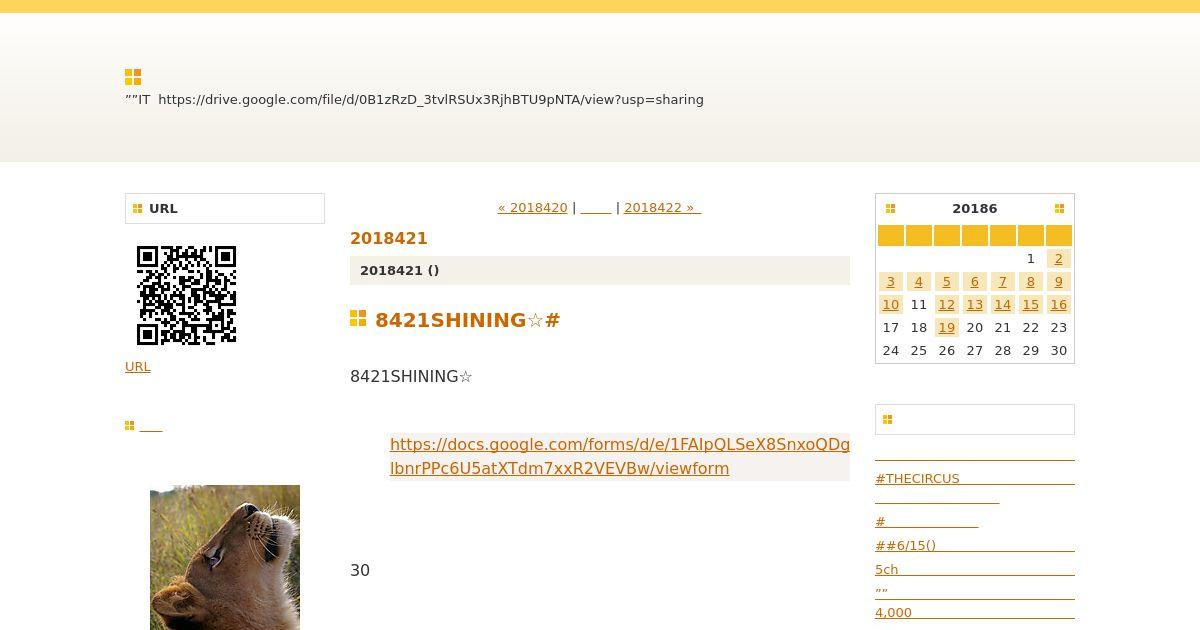Open the 5ch sidebar link

(975, 570)
